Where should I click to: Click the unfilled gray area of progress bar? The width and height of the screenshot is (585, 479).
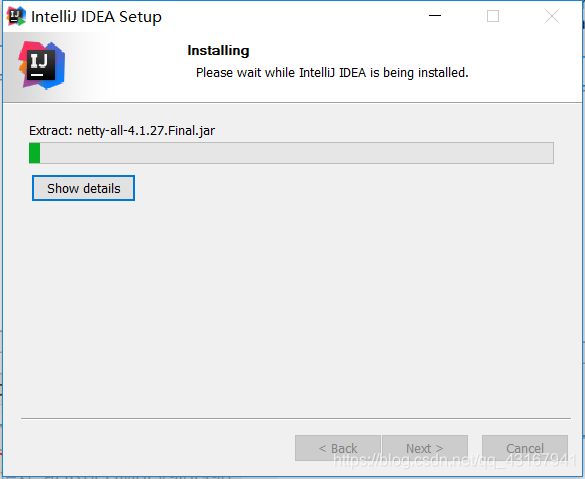297,153
